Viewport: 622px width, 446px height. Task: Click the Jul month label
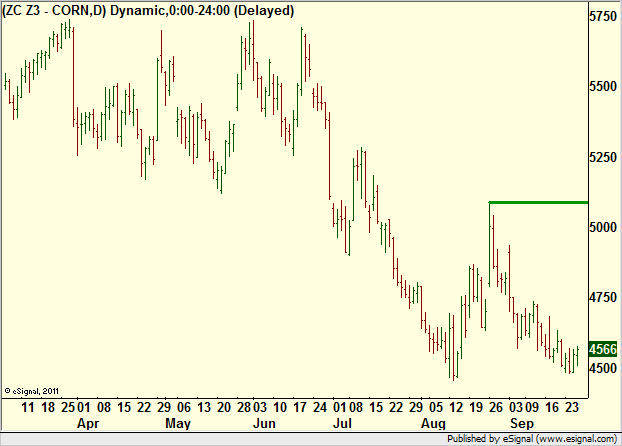342,423
